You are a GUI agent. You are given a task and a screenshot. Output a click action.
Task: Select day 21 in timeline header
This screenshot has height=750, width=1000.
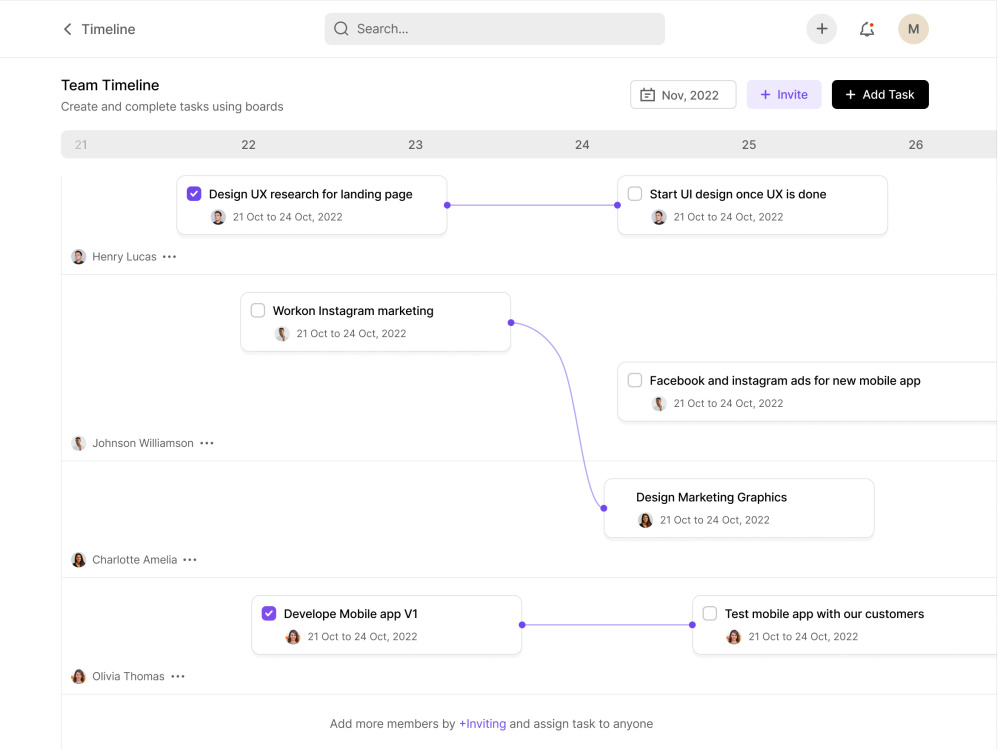click(81, 145)
